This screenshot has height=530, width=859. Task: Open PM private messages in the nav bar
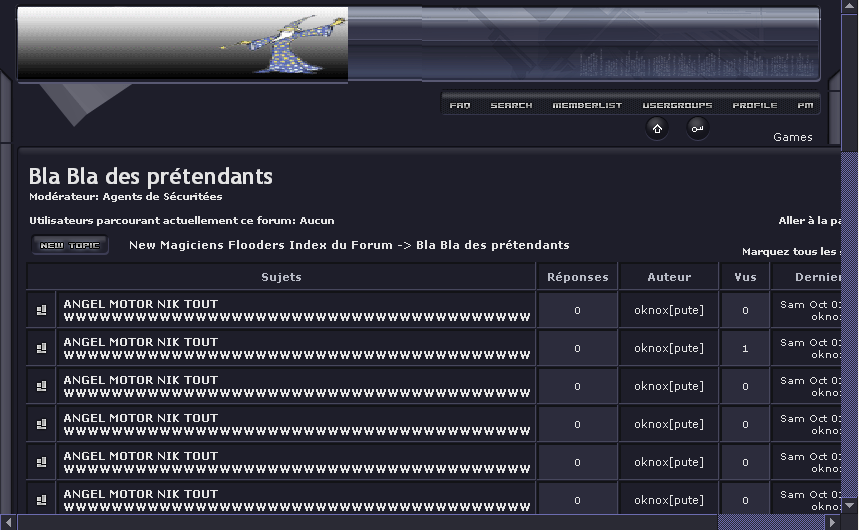pos(805,105)
